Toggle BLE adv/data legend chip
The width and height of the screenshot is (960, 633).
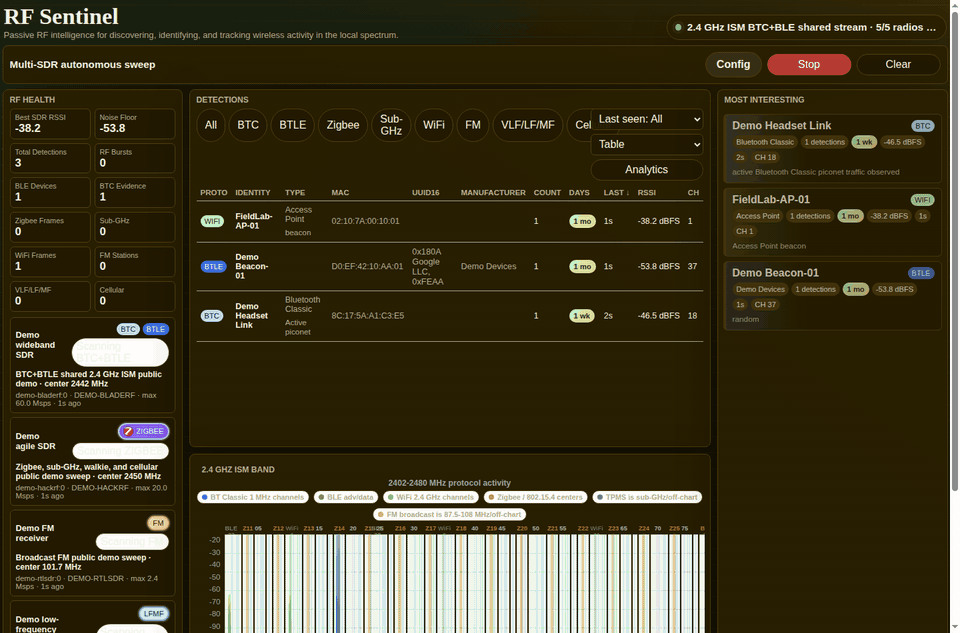[346, 497]
